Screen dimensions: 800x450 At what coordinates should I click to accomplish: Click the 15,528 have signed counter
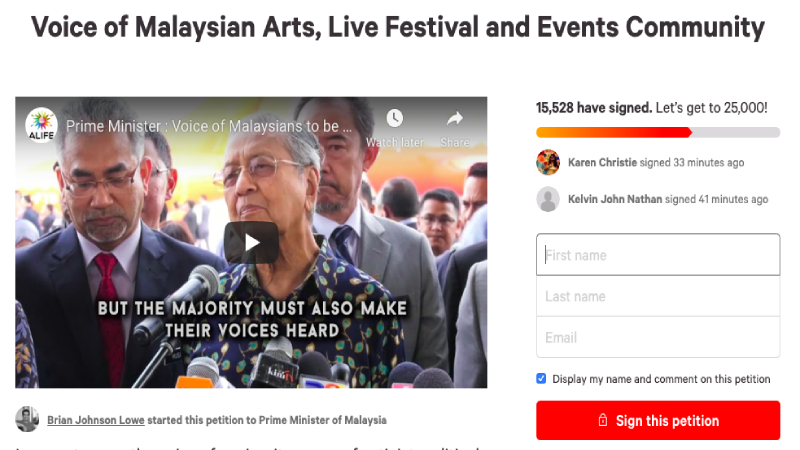[x=593, y=107]
